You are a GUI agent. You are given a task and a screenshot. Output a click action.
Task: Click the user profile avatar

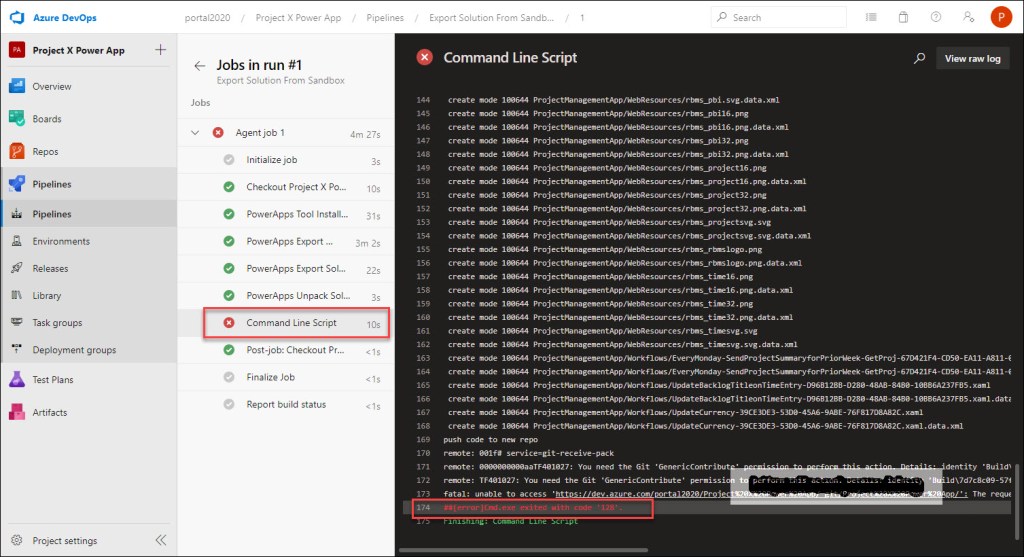(1000, 17)
